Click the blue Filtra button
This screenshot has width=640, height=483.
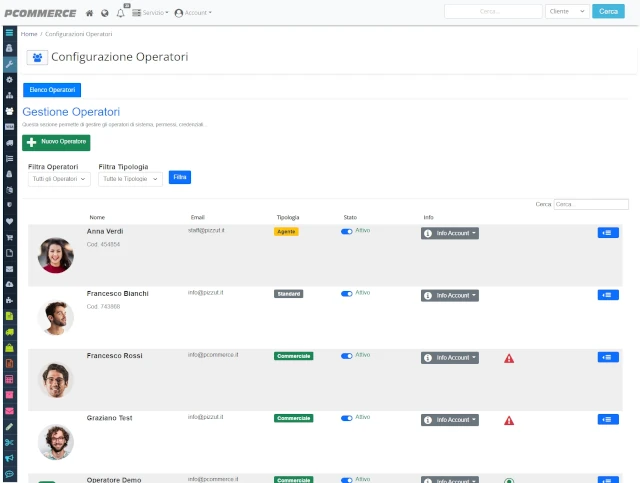pos(180,177)
